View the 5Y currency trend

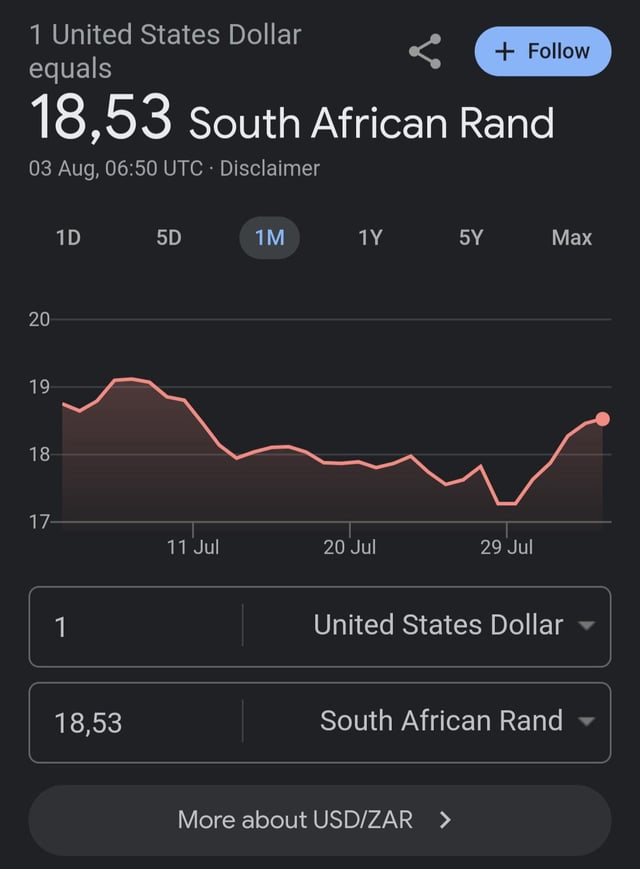pyautogui.click(x=470, y=238)
